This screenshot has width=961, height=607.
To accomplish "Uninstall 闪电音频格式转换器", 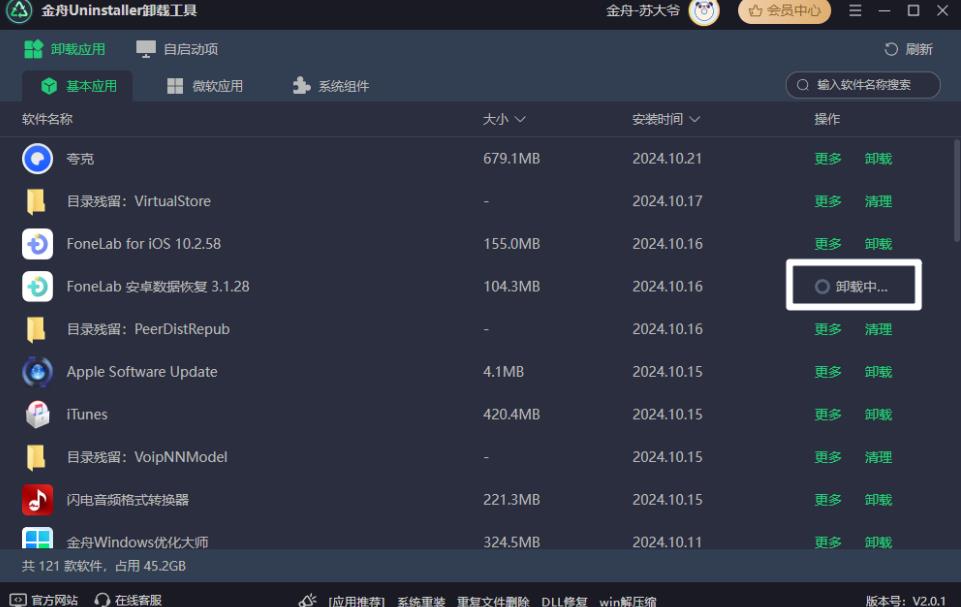I will click(x=878, y=500).
